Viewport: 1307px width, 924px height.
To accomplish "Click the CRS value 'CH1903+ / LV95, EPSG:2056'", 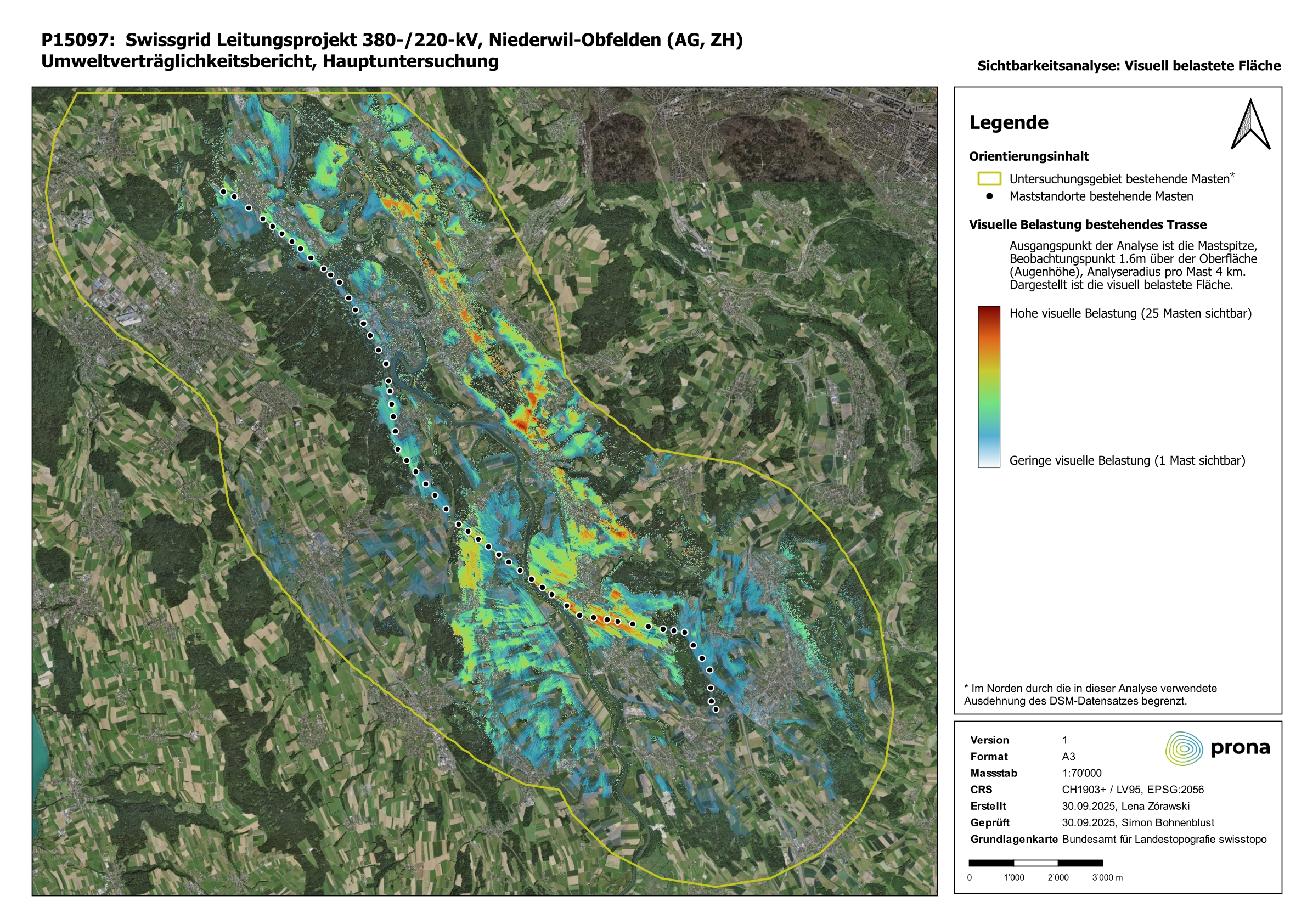I will pyautogui.click(x=1133, y=790).
